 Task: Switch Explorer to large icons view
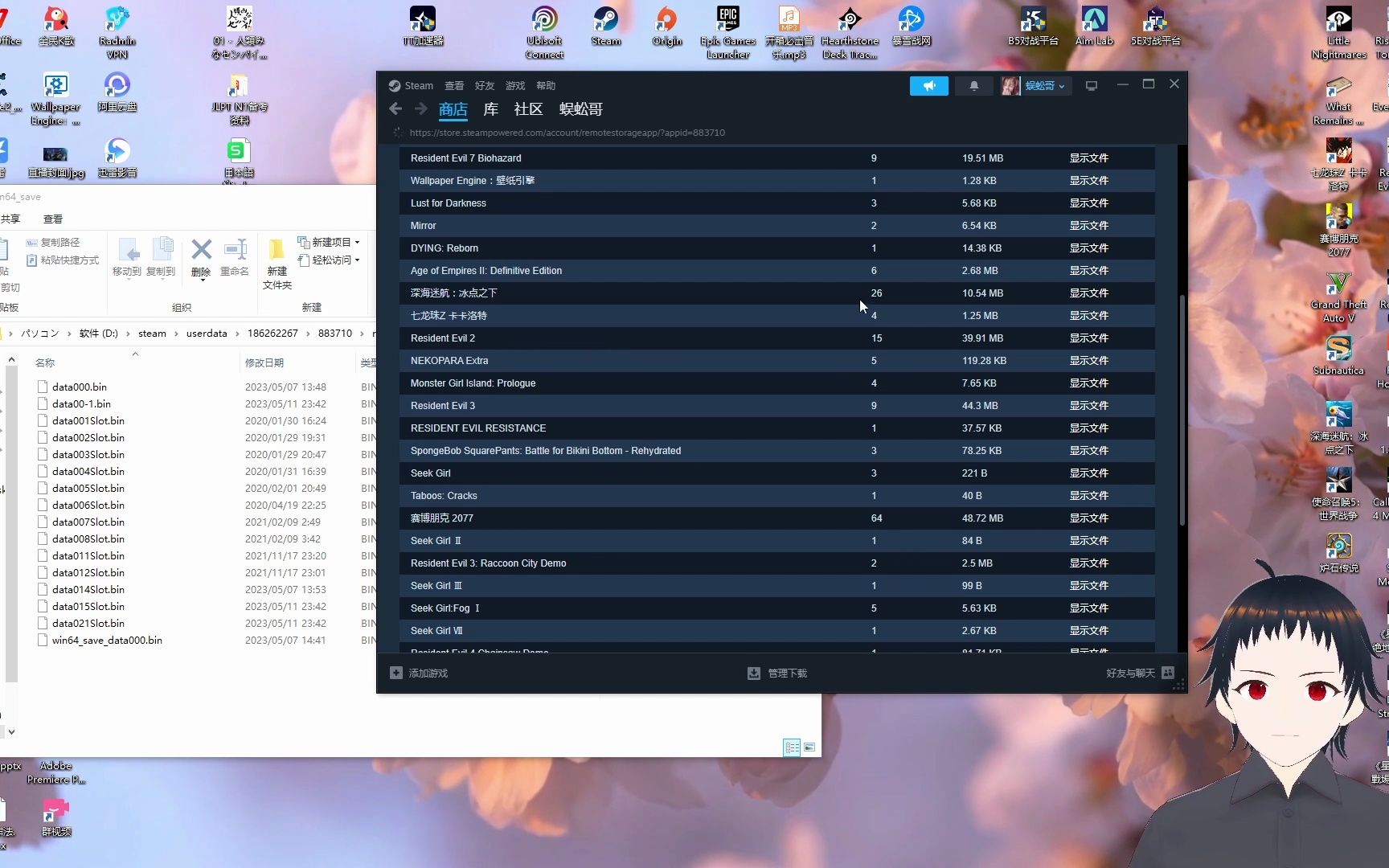(809, 747)
